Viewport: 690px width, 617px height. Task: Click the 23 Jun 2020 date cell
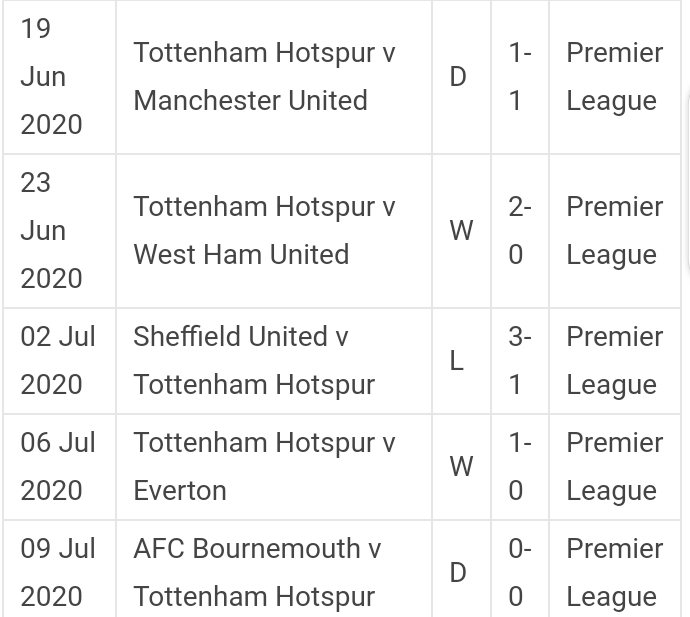point(59,231)
